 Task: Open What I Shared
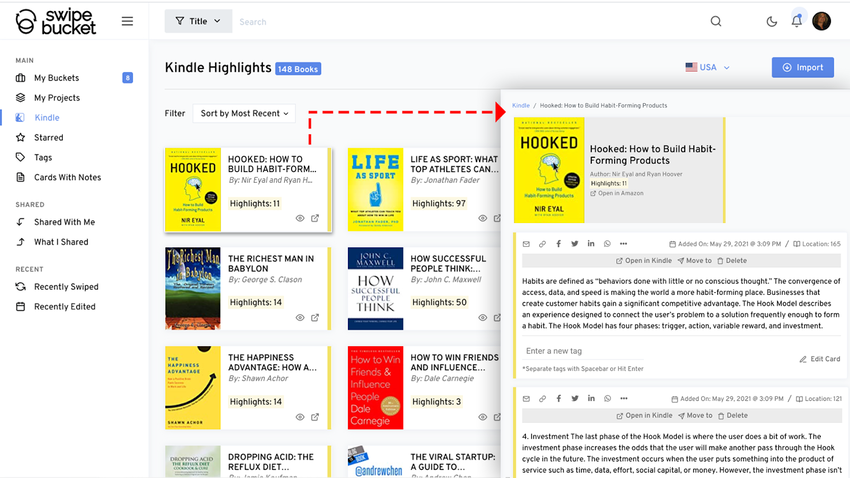click(61, 242)
